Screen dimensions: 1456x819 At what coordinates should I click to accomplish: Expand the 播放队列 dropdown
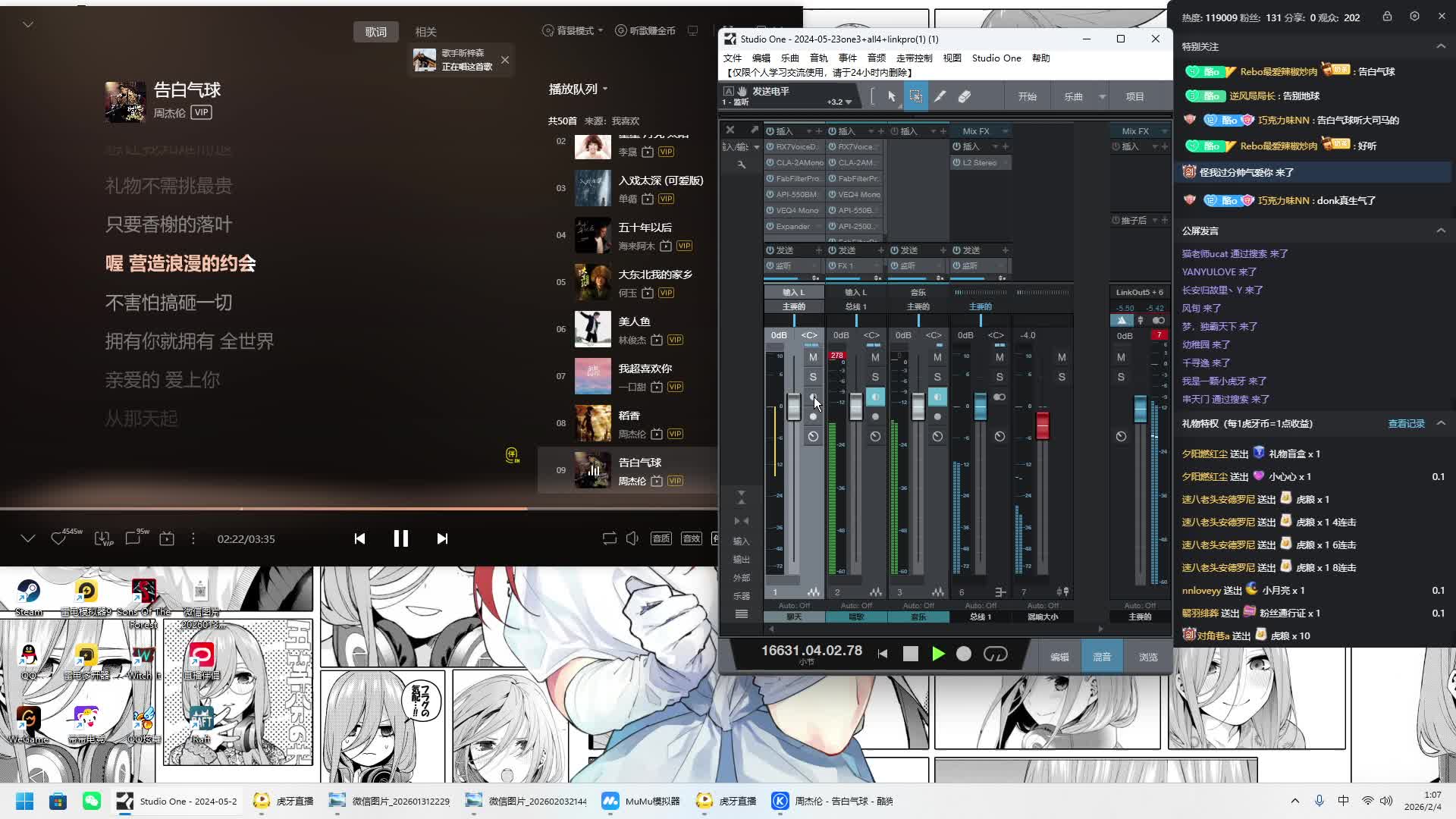(604, 89)
